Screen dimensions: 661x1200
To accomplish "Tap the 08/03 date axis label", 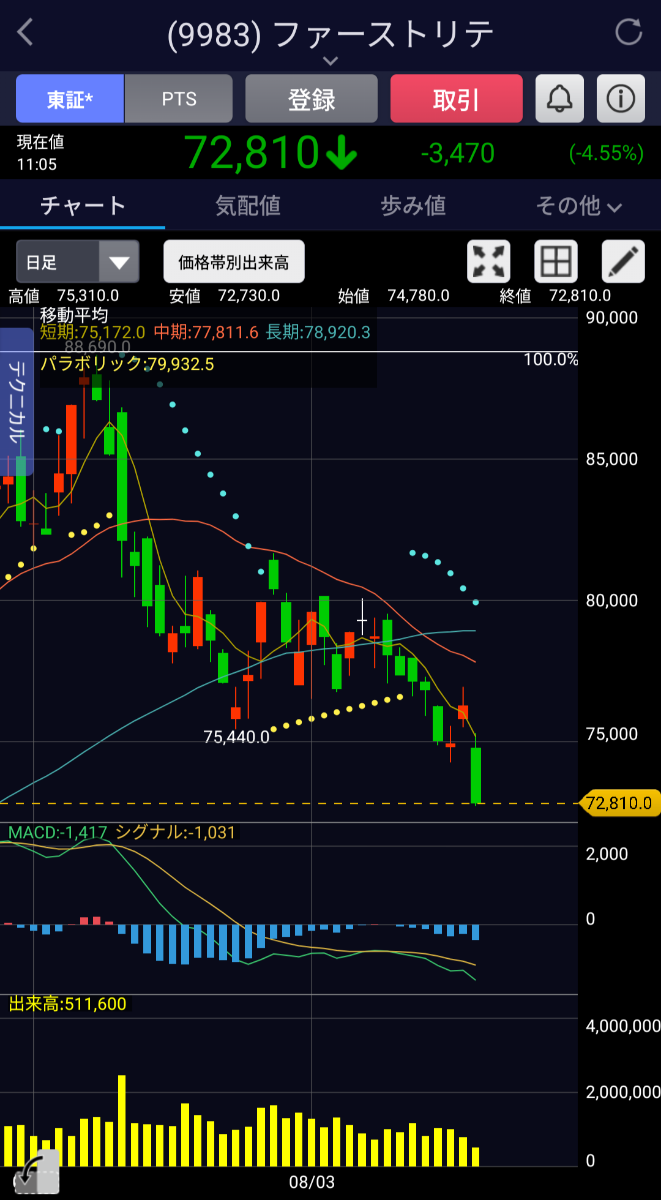I will pyautogui.click(x=312, y=1182).
